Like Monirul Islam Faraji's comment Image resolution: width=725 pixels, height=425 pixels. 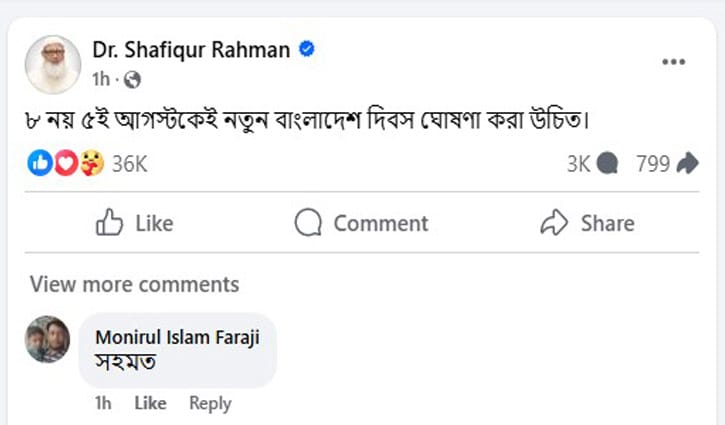click(x=150, y=403)
